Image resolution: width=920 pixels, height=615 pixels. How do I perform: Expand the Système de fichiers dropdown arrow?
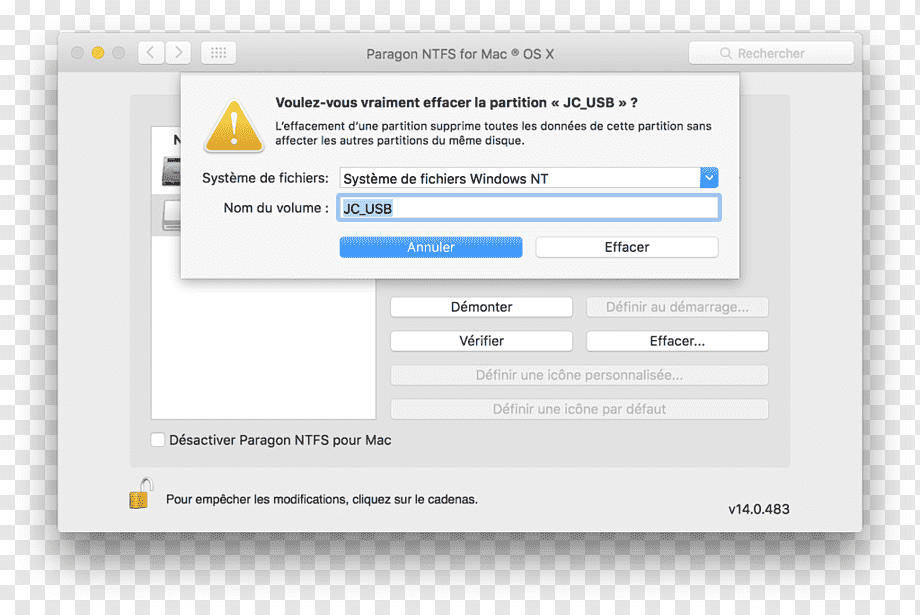click(709, 178)
